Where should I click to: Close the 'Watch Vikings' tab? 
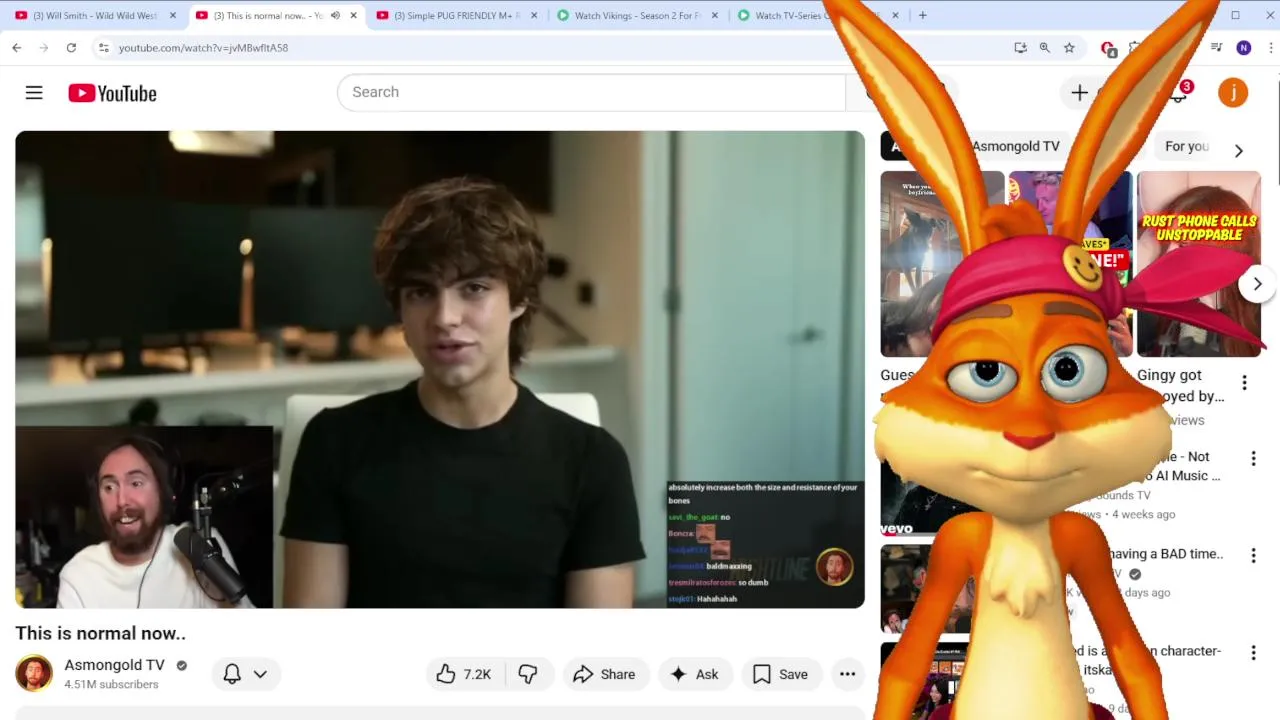(714, 15)
